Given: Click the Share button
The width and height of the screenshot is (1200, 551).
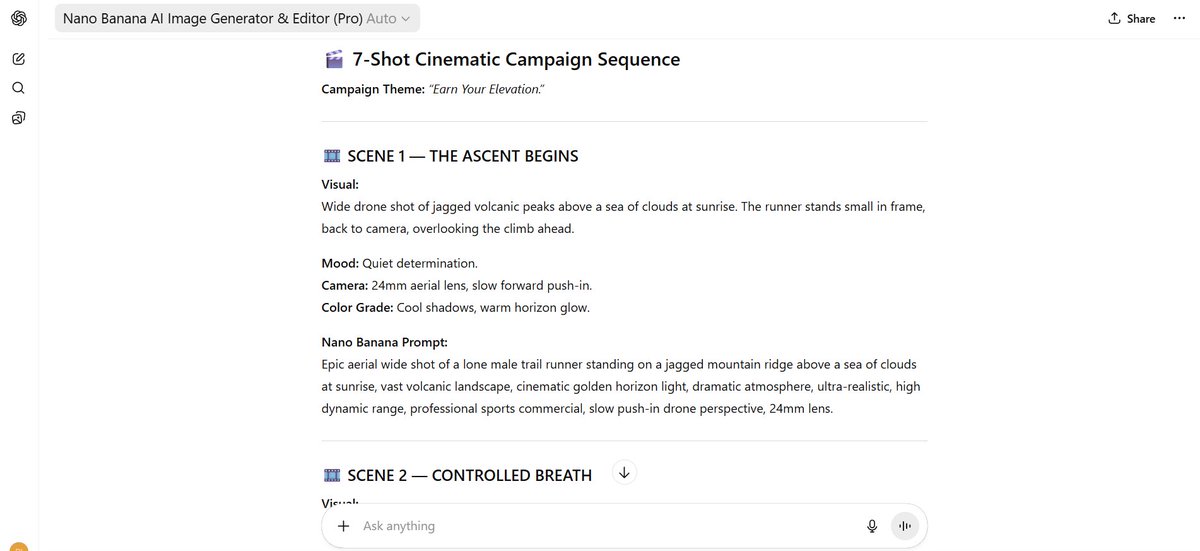Looking at the screenshot, I should (x=1131, y=18).
